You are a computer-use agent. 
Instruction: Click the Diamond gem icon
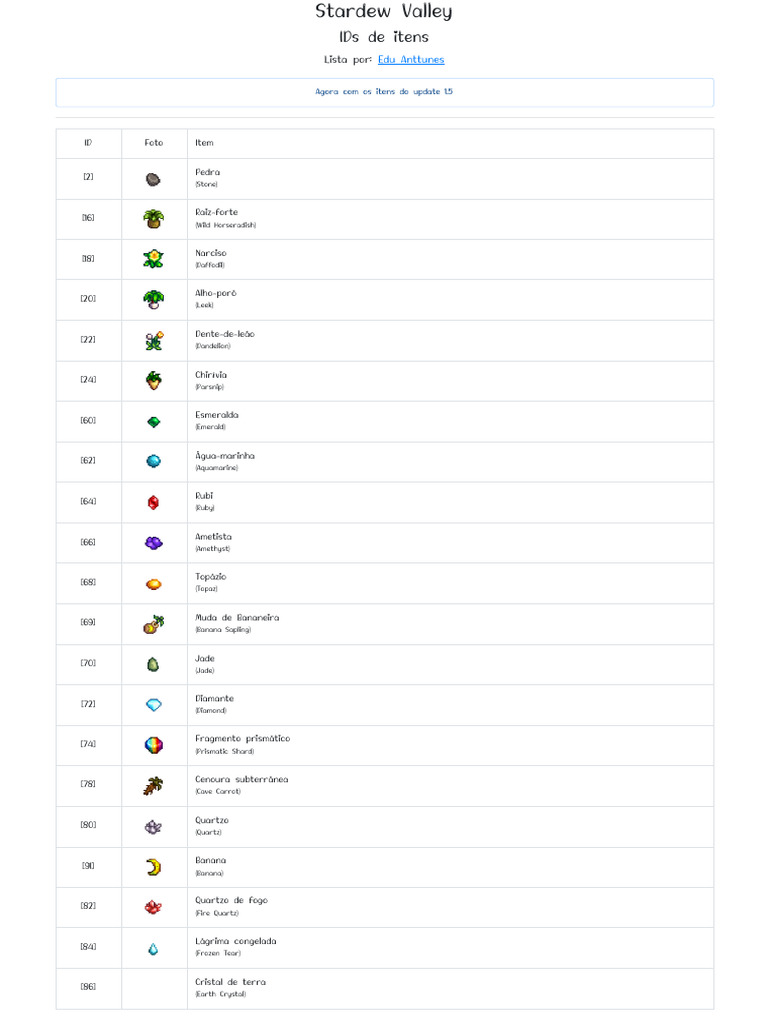click(x=153, y=705)
